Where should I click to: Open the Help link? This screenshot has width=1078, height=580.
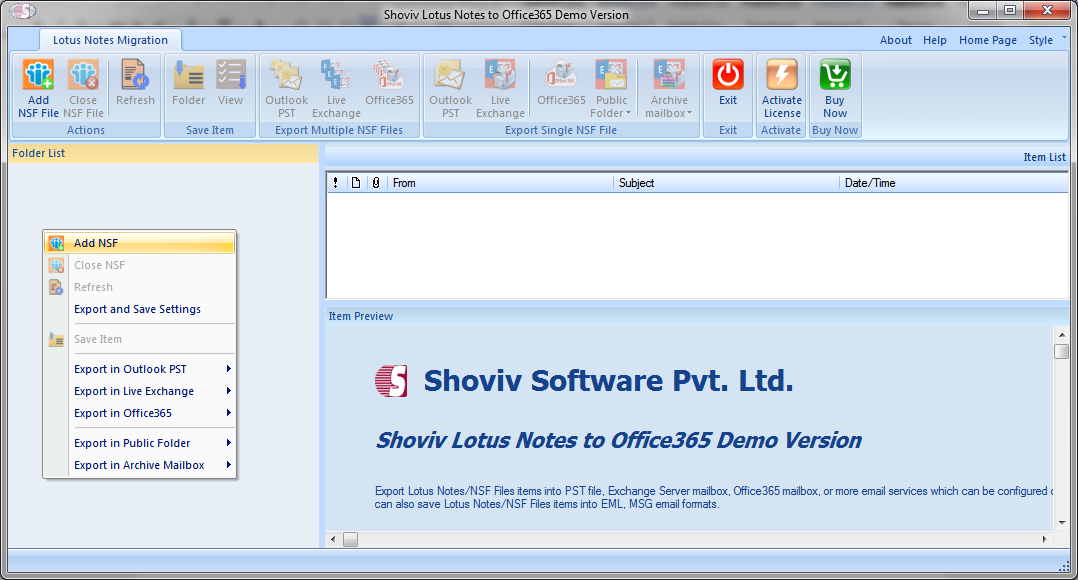coord(934,40)
